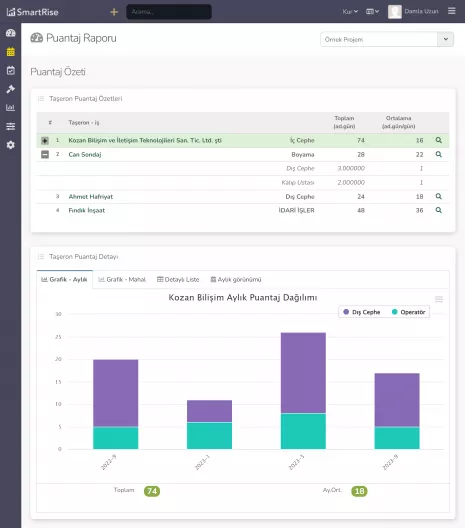Image resolution: width=465 pixels, height=528 pixels.
Task: Select the yellow calendar sidebar icon
Action: tap(10, 52)
